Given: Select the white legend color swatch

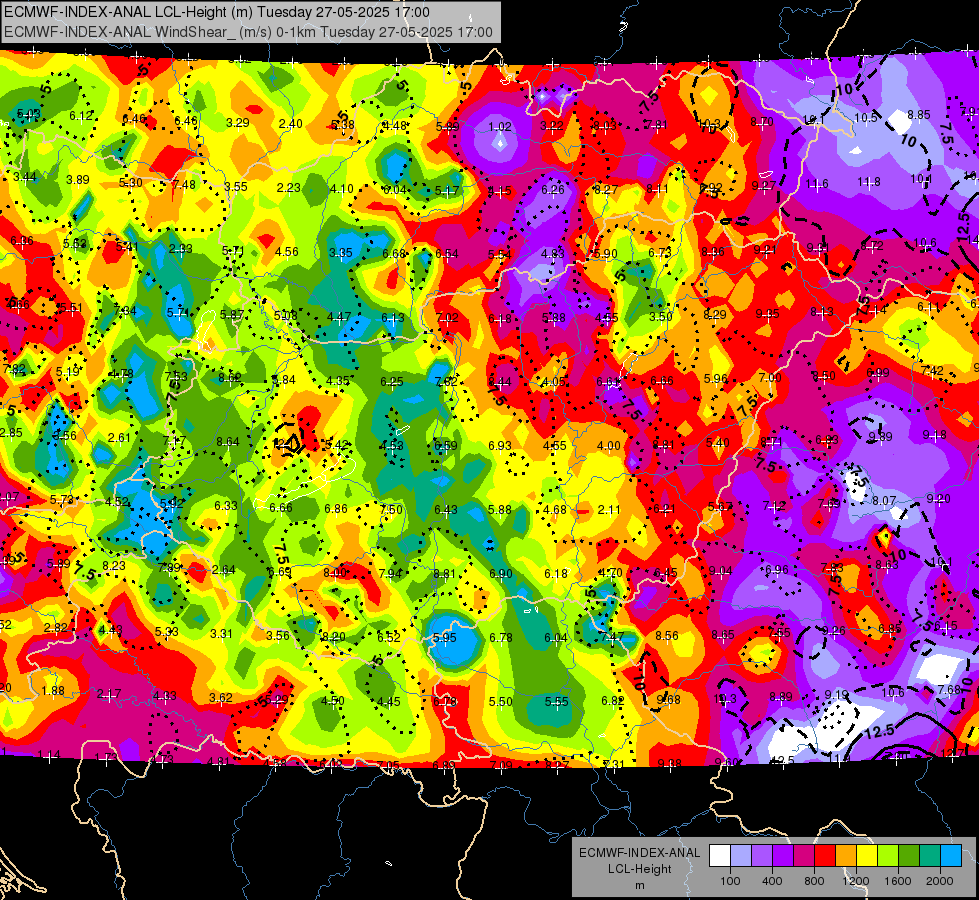Looking at the screenshot, I should tap(720, 856).
